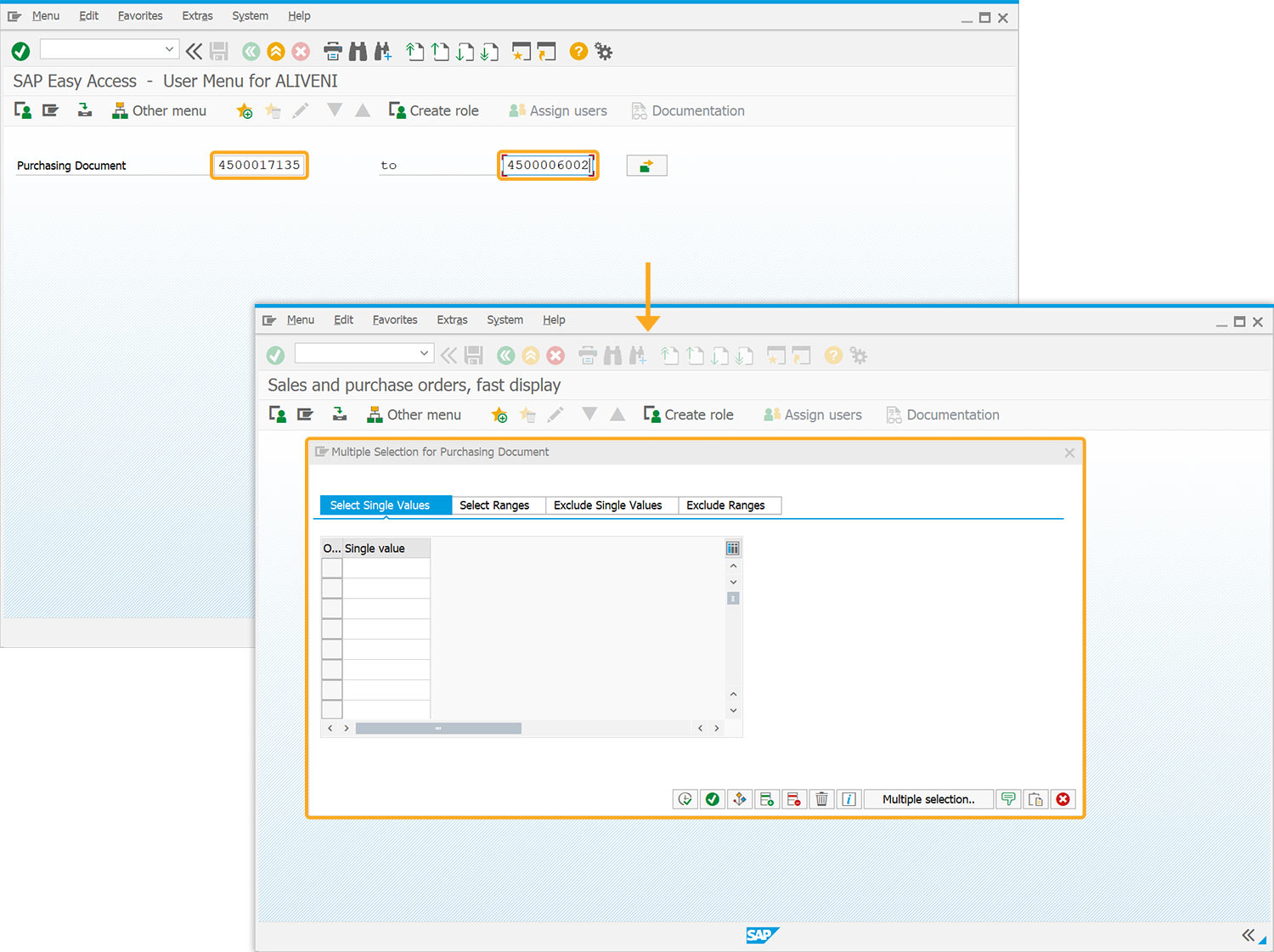Image resolution: width=1274 pixels, height=952 pixels.
Task: Click the Single value column header
Action: point(386,549)
